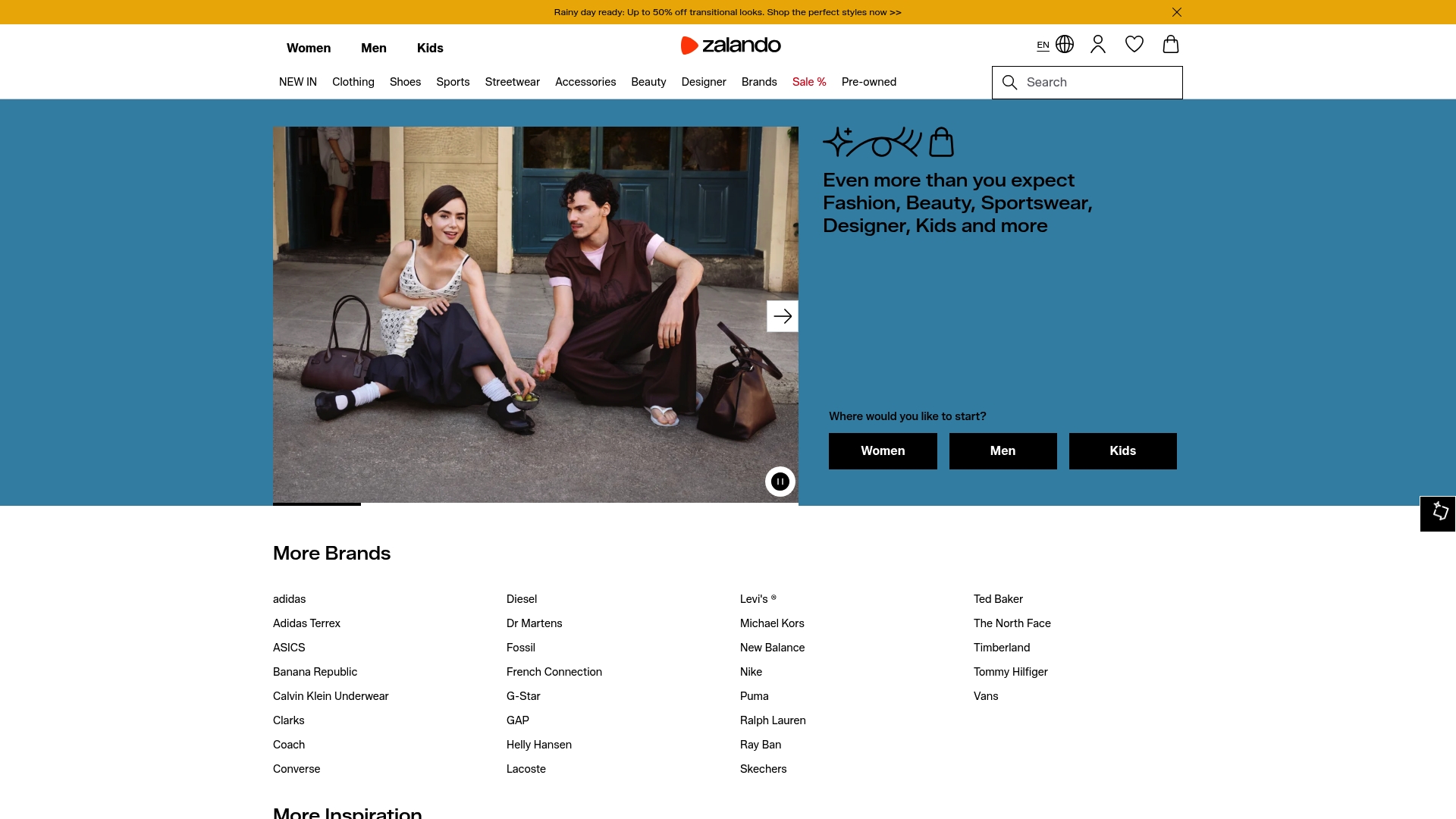
Task: Open the Brands menu
Action: (759, 82)
